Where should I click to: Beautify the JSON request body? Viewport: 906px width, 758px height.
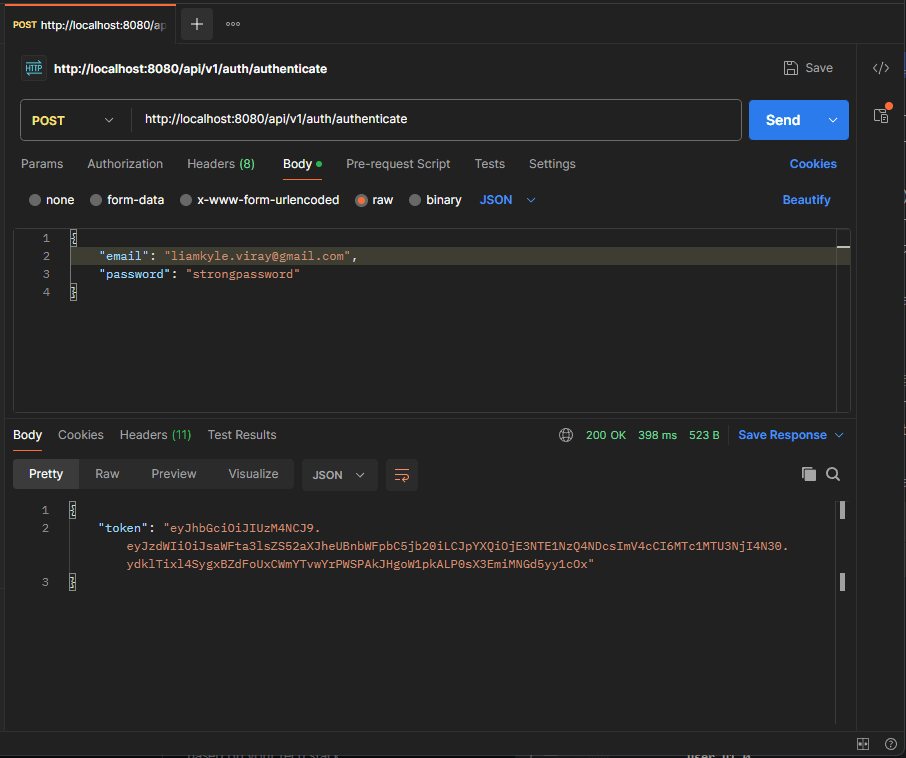(x=806, y=200)
